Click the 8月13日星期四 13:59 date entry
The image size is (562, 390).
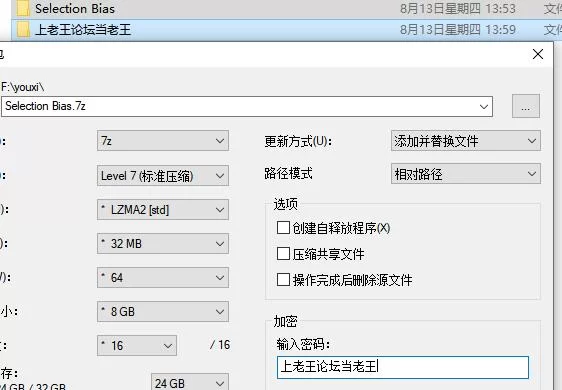click(458, 30)
